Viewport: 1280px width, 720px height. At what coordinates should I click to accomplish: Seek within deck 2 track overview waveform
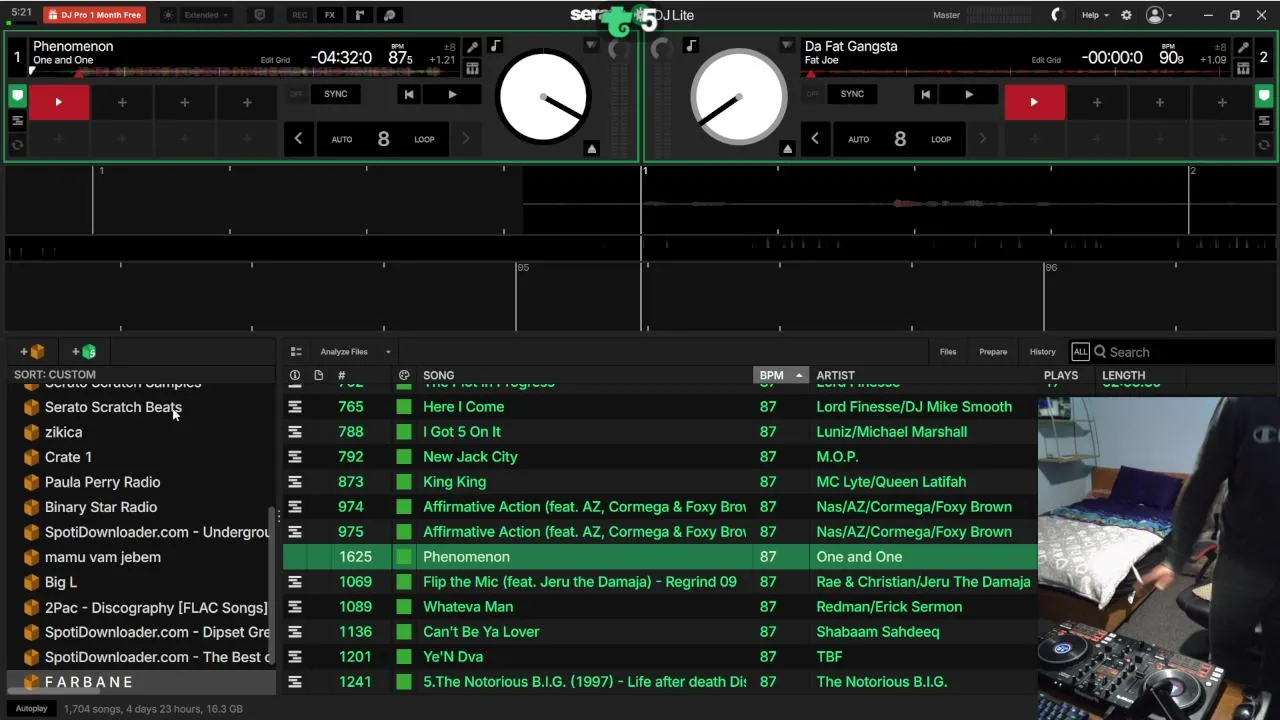click(1015, 72)
